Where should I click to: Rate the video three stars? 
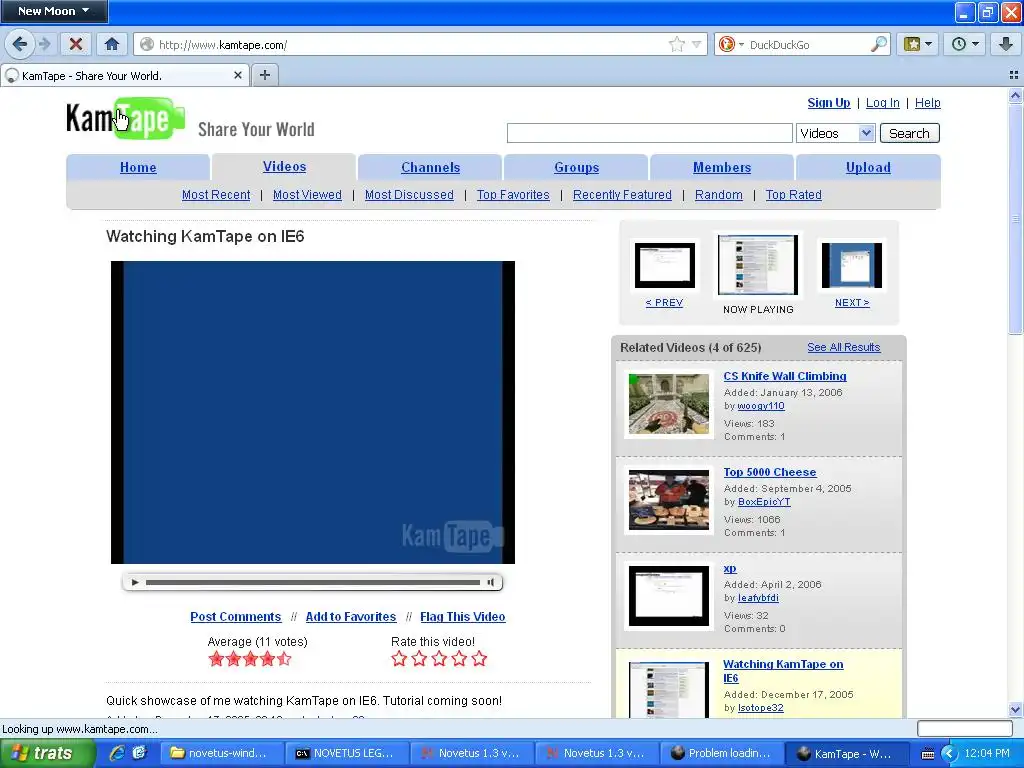point(439,658)
